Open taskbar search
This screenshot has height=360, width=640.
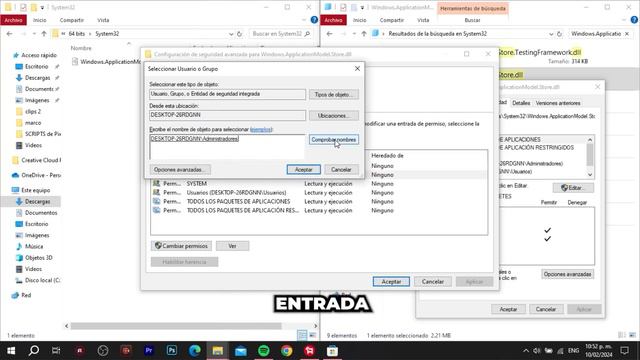click(x=34, y=351)
